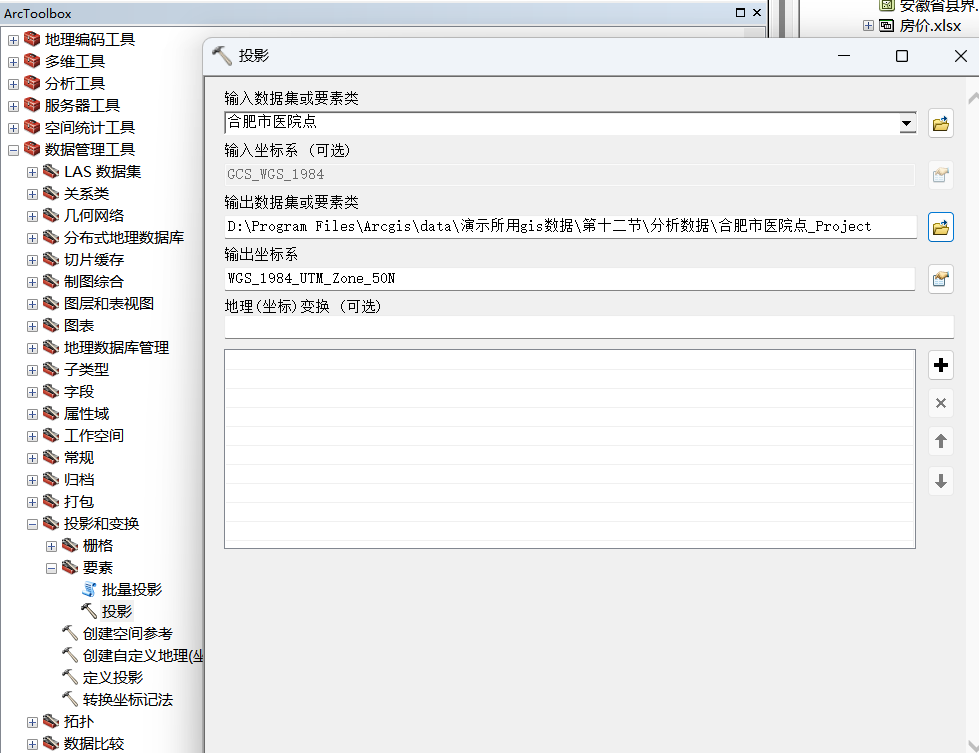Click the output coordinate system field
This screenshot has width=979, height=753.
[x=570, y=278]
